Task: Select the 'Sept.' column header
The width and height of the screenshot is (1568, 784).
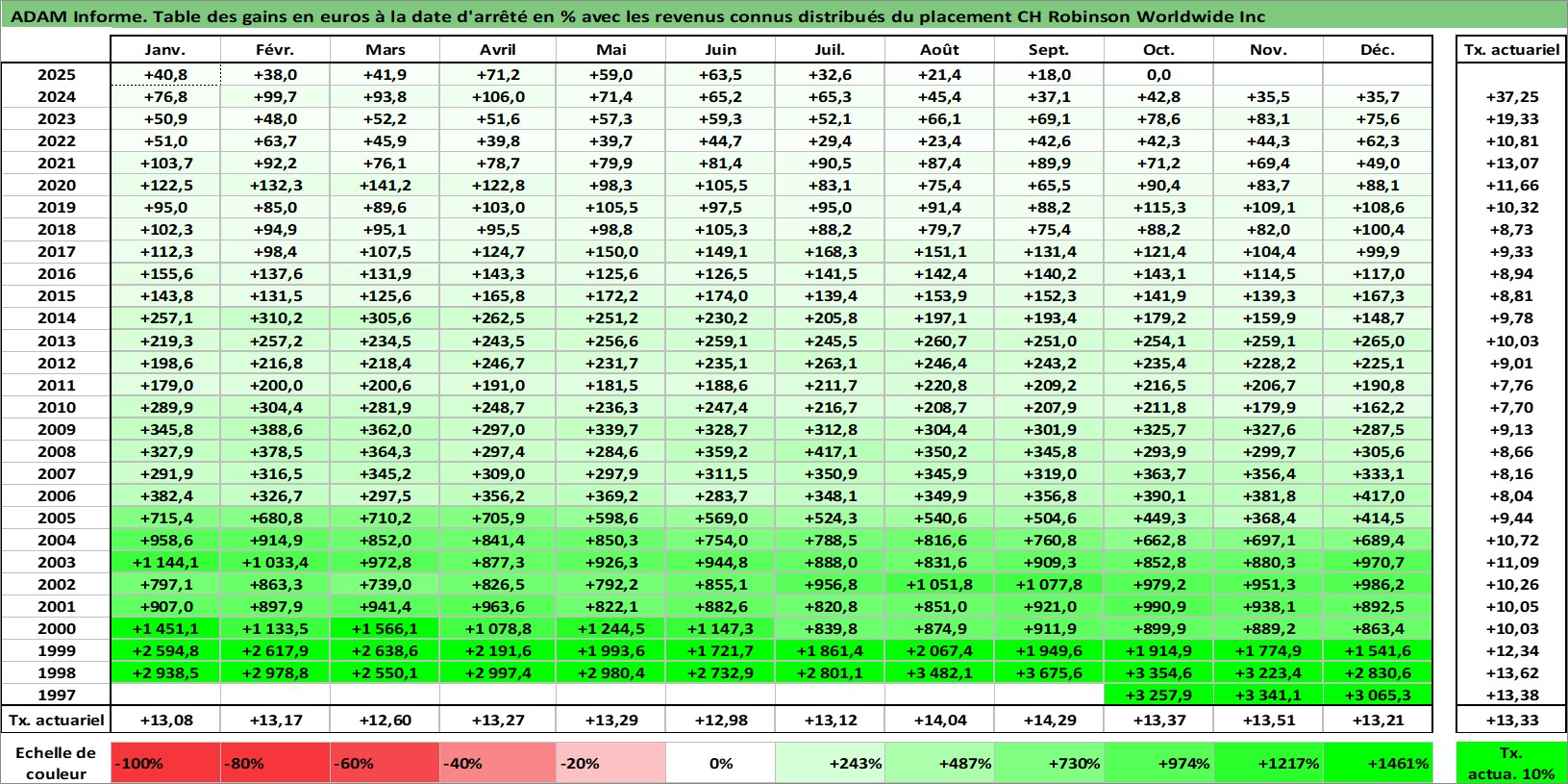Action: [1049, 50]
